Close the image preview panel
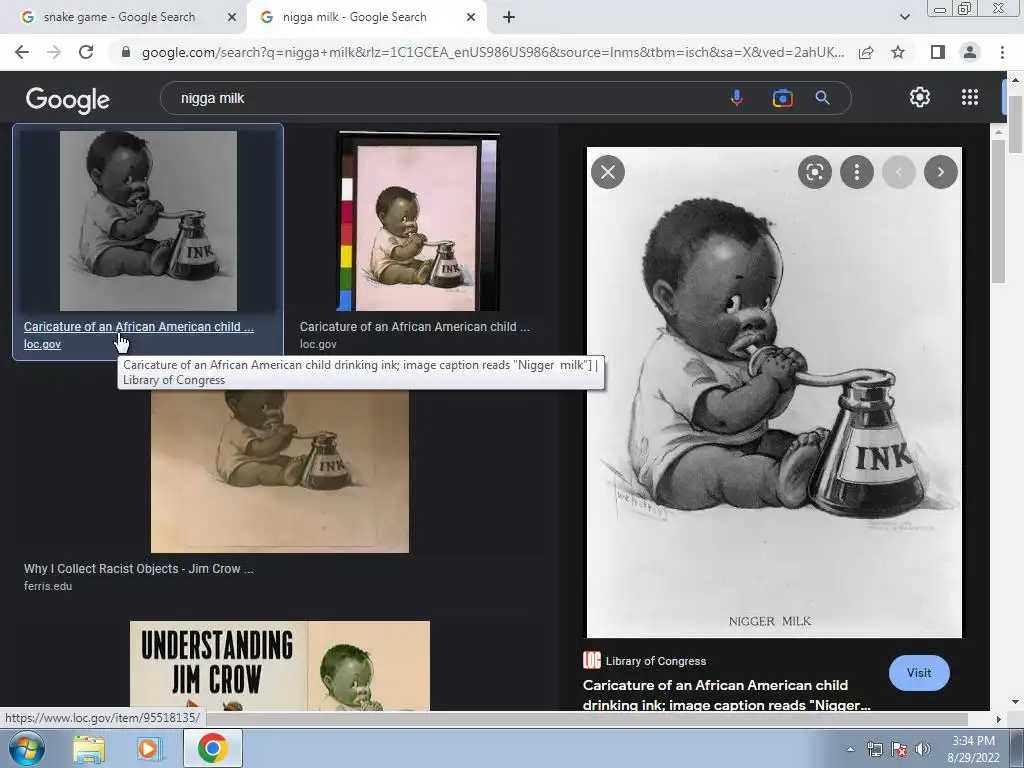The image size is (1024, 768). 607,172
